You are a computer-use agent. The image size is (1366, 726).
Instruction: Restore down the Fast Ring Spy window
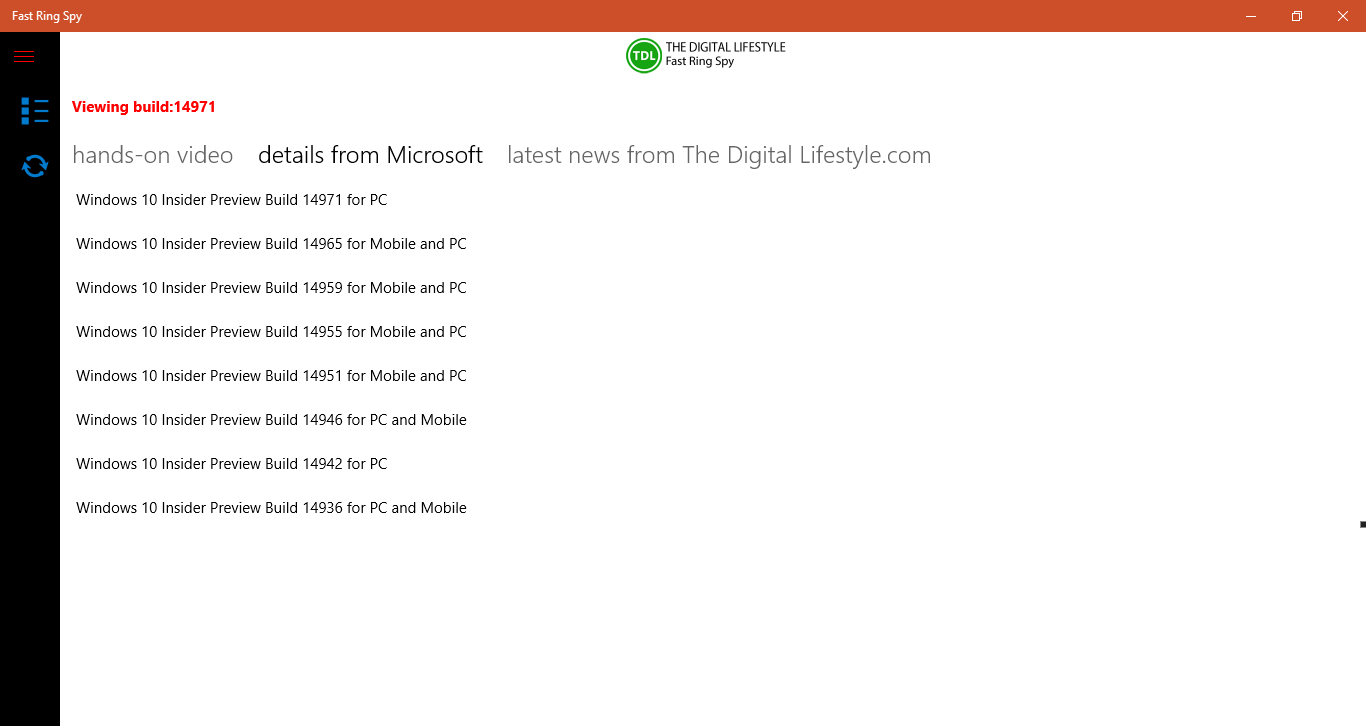(1297, 16)
